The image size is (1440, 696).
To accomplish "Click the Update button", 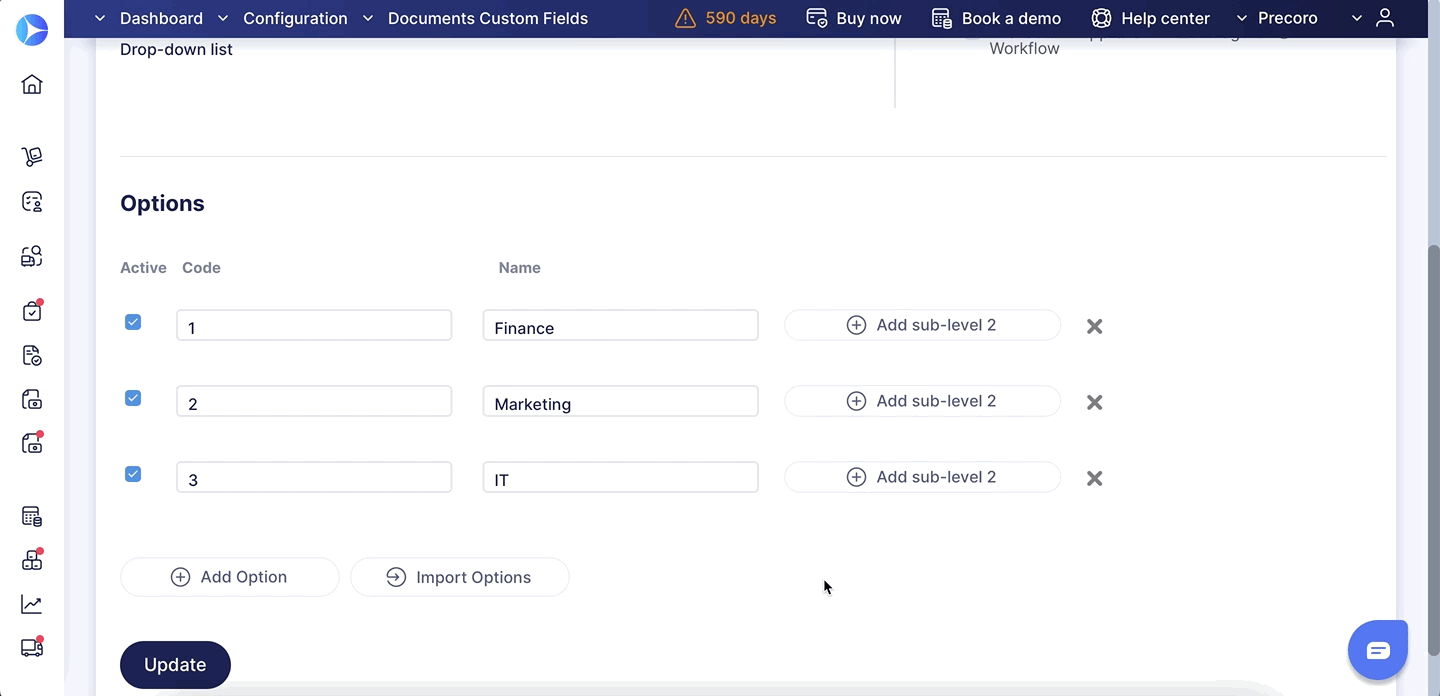I will point(175,665).
